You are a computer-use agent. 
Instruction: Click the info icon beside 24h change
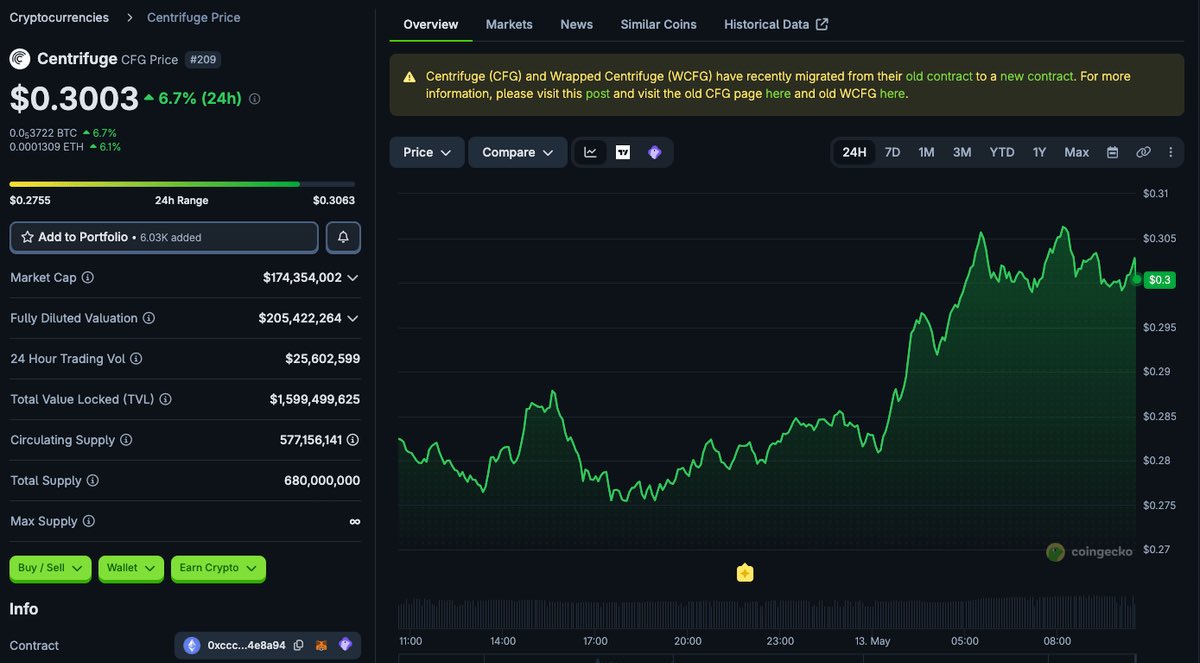[255, 99]
